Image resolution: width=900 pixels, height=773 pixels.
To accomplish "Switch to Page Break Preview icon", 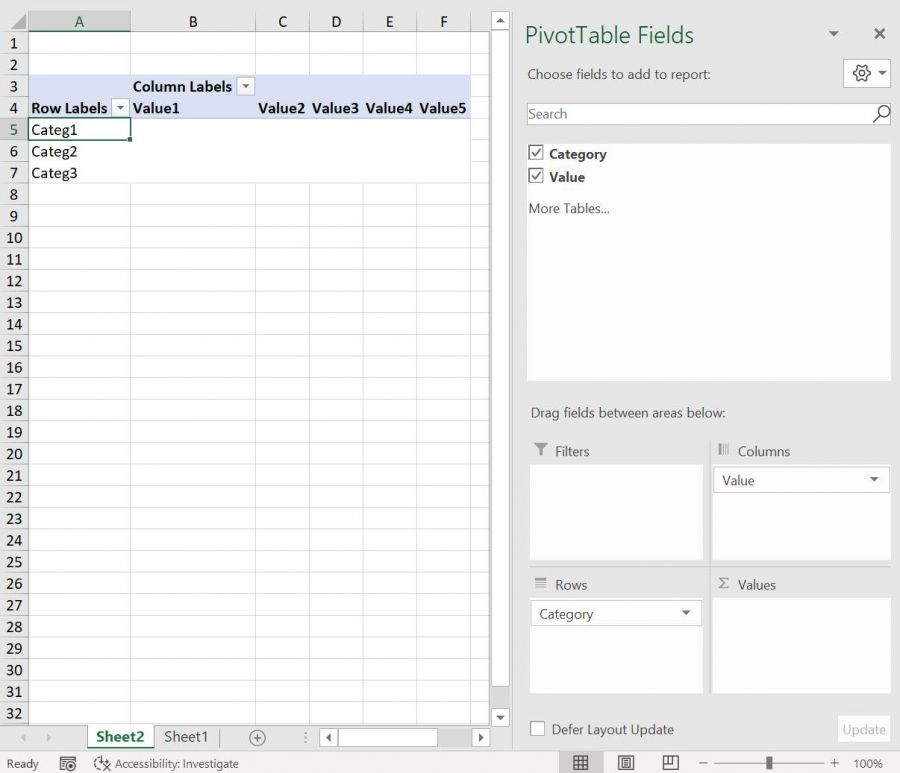I will pos(670,763).
